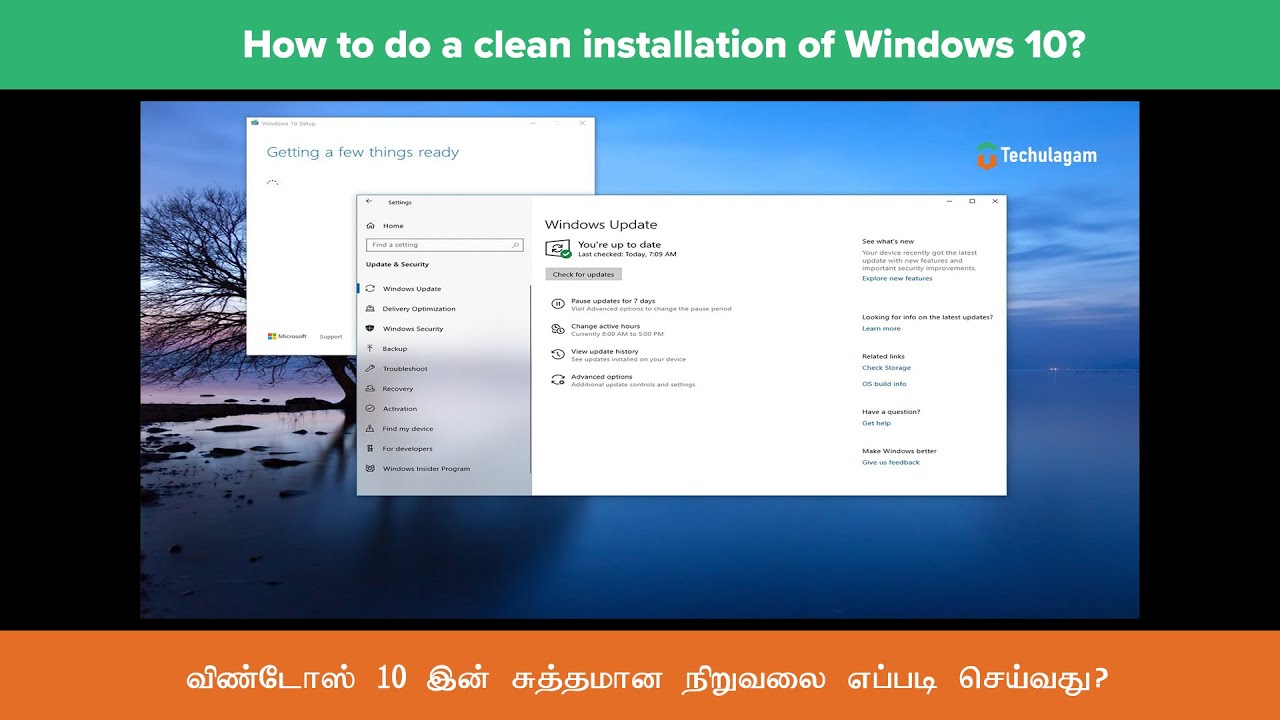Click the back arrow in the Settings window
Viewport: 1280px width, 720px height.
[x=369, y=201]
